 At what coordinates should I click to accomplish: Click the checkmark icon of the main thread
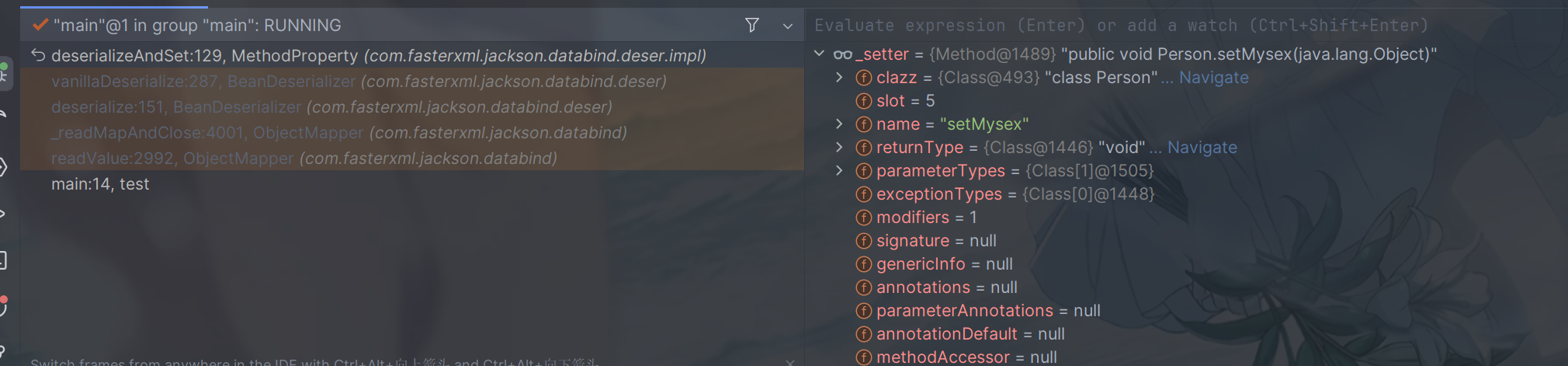pos(40,26)
